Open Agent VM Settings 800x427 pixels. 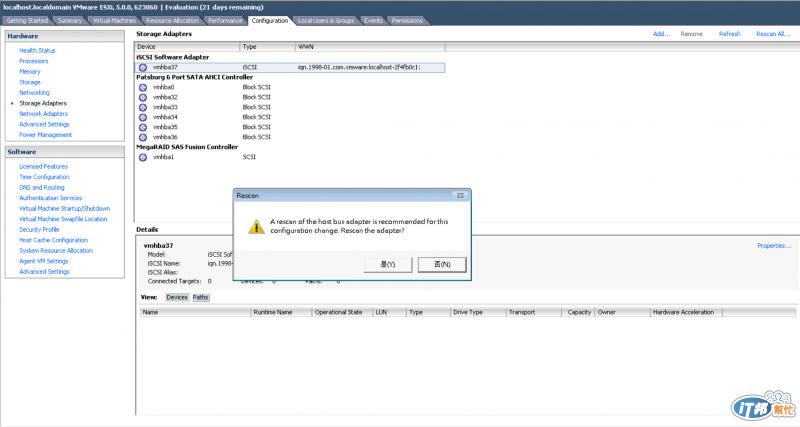click(x=43, y=261)
